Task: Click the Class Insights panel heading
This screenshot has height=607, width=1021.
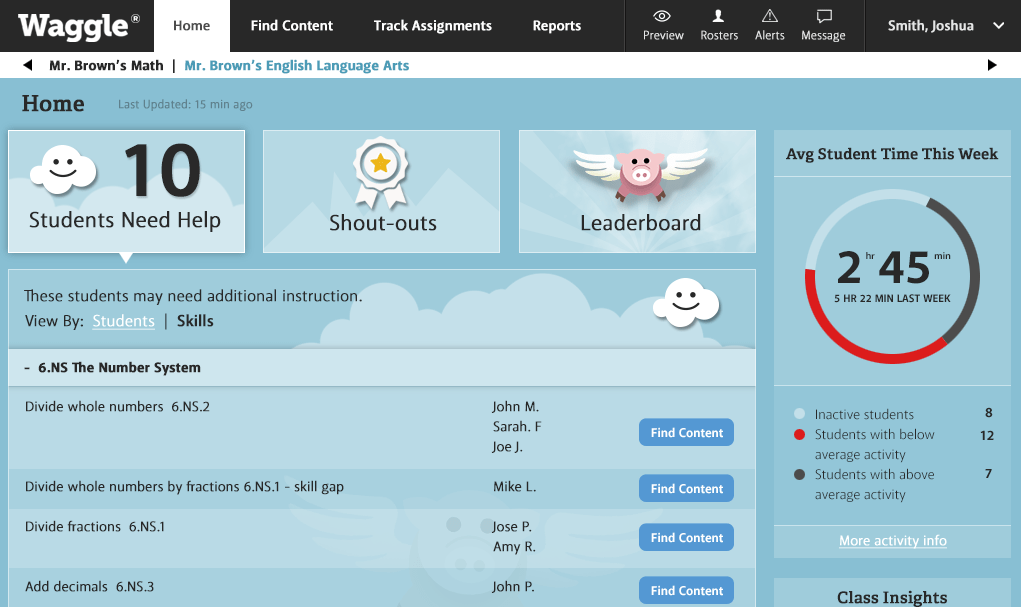Action: tap(892, 597)
